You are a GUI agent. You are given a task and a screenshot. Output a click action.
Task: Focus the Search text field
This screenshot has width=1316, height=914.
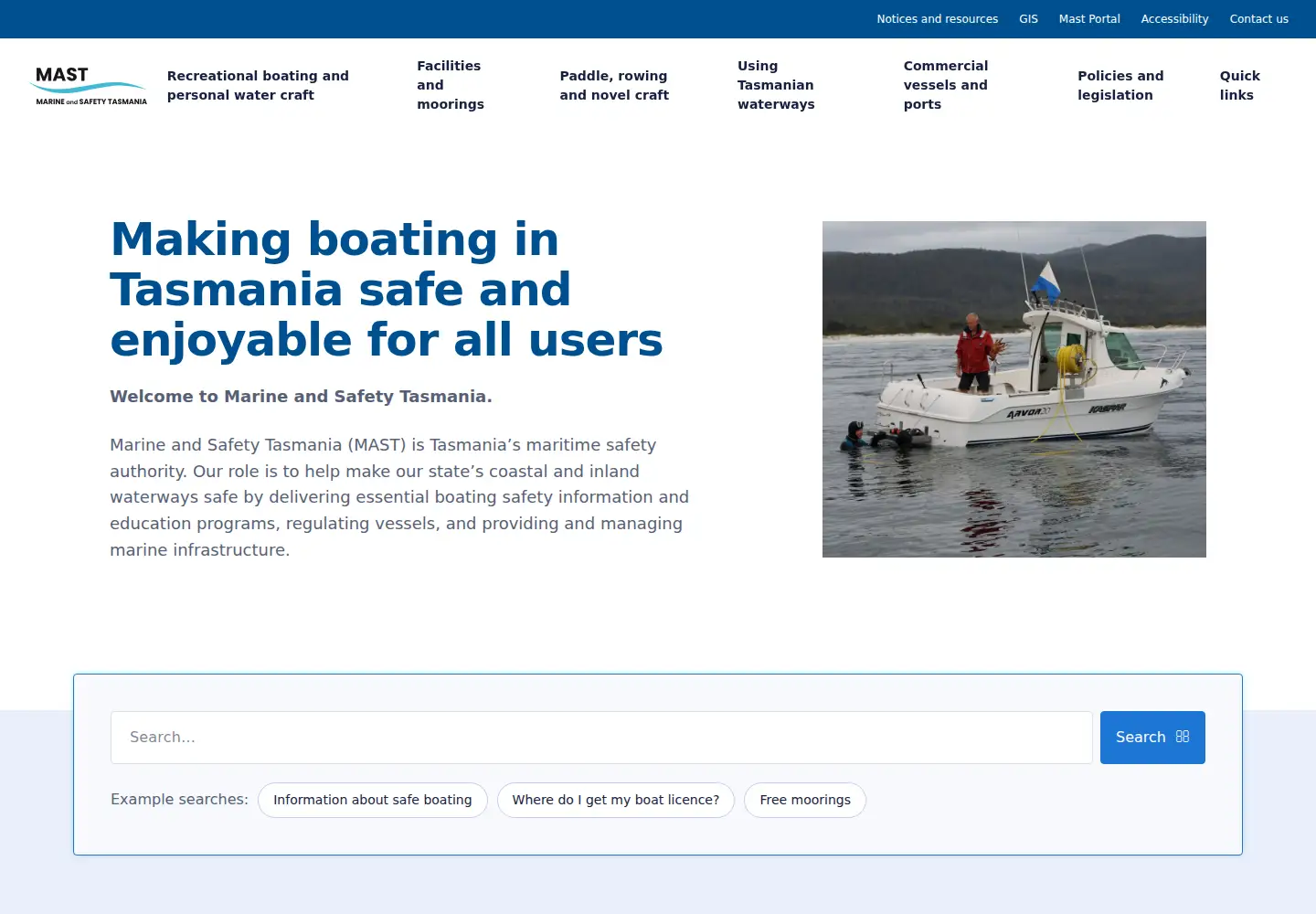pos(601,738)
